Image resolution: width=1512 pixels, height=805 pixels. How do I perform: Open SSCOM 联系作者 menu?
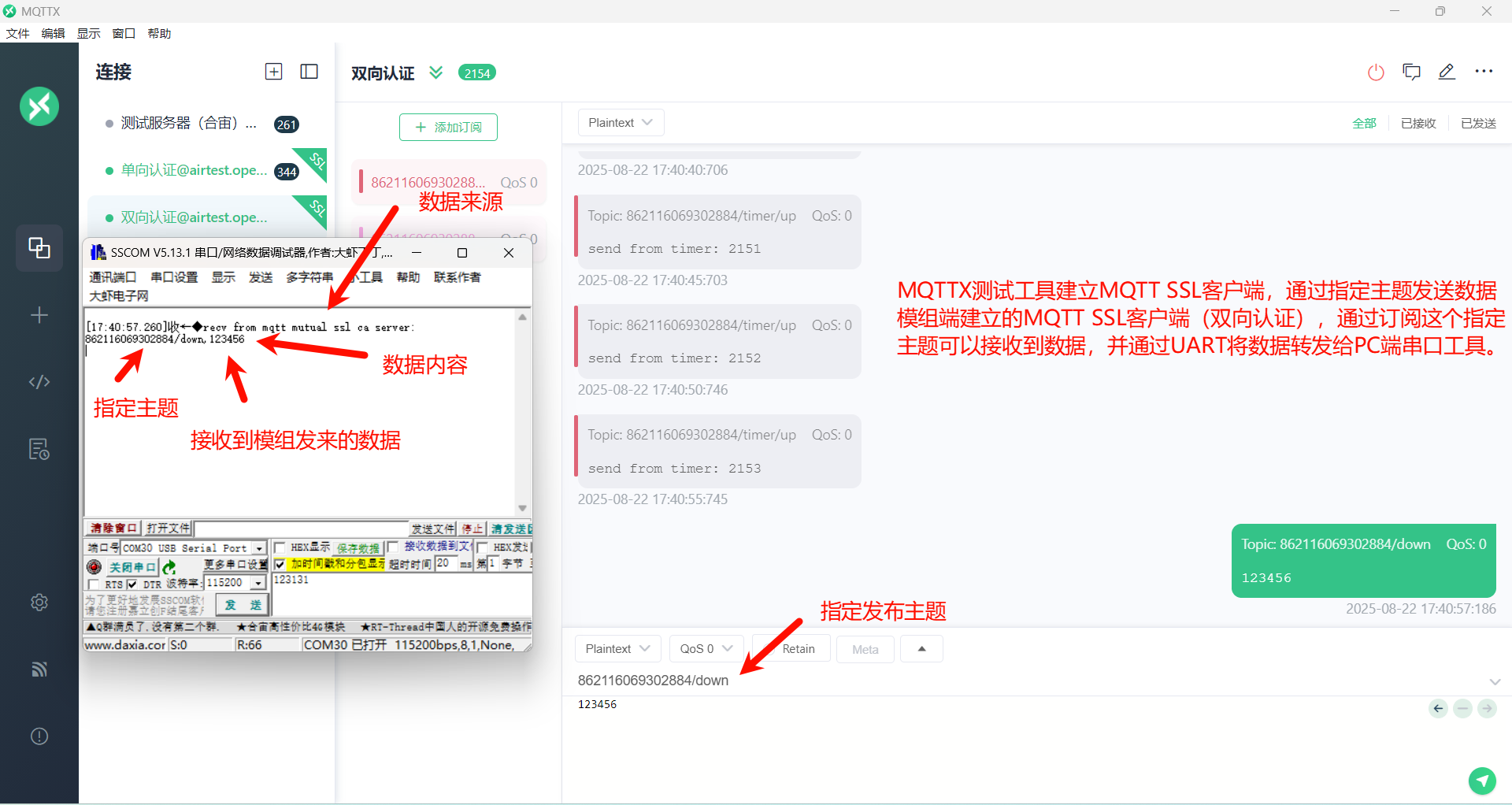[457, 277]
